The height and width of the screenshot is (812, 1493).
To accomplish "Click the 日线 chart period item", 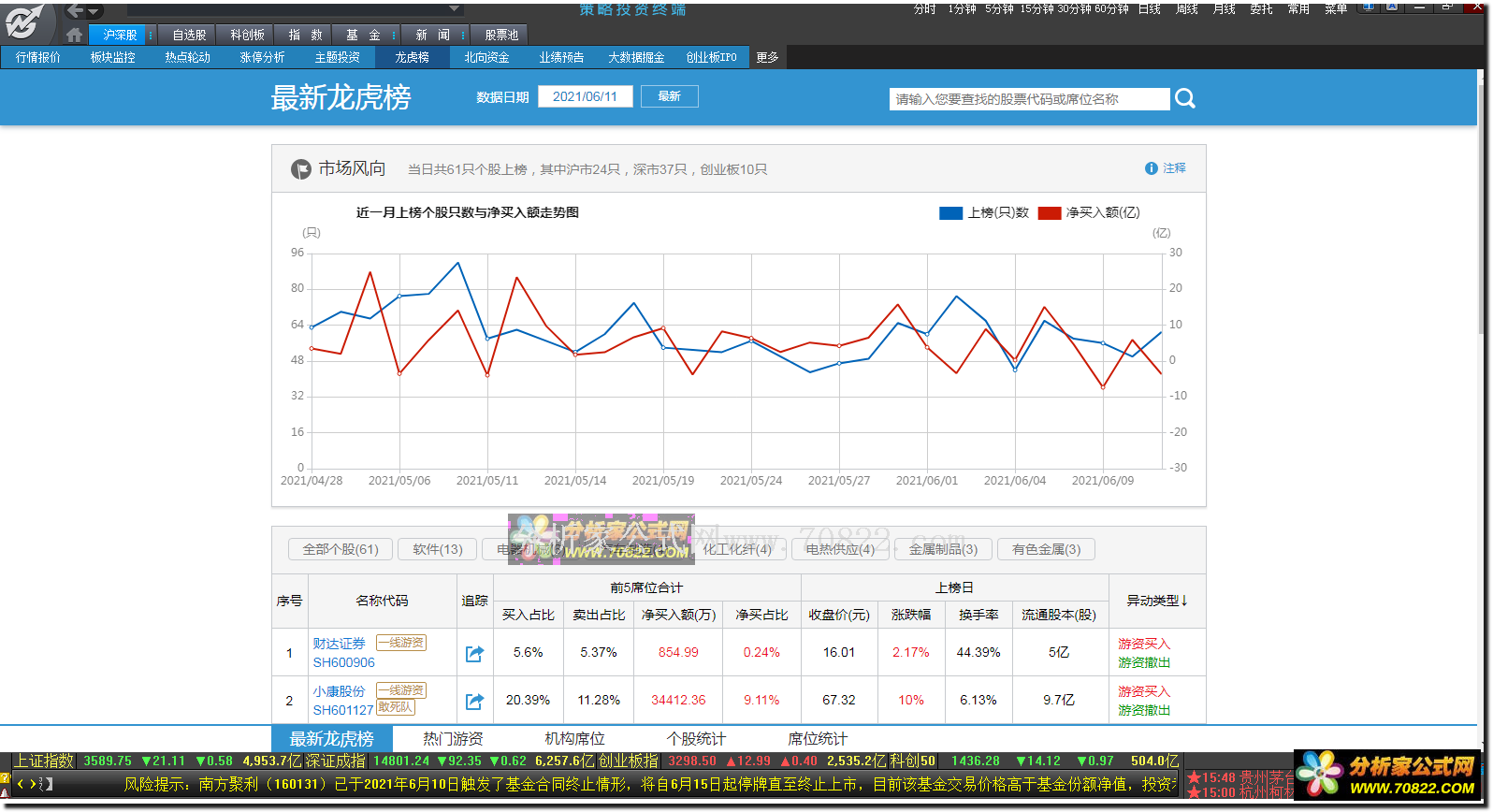I will (1150, 8).
